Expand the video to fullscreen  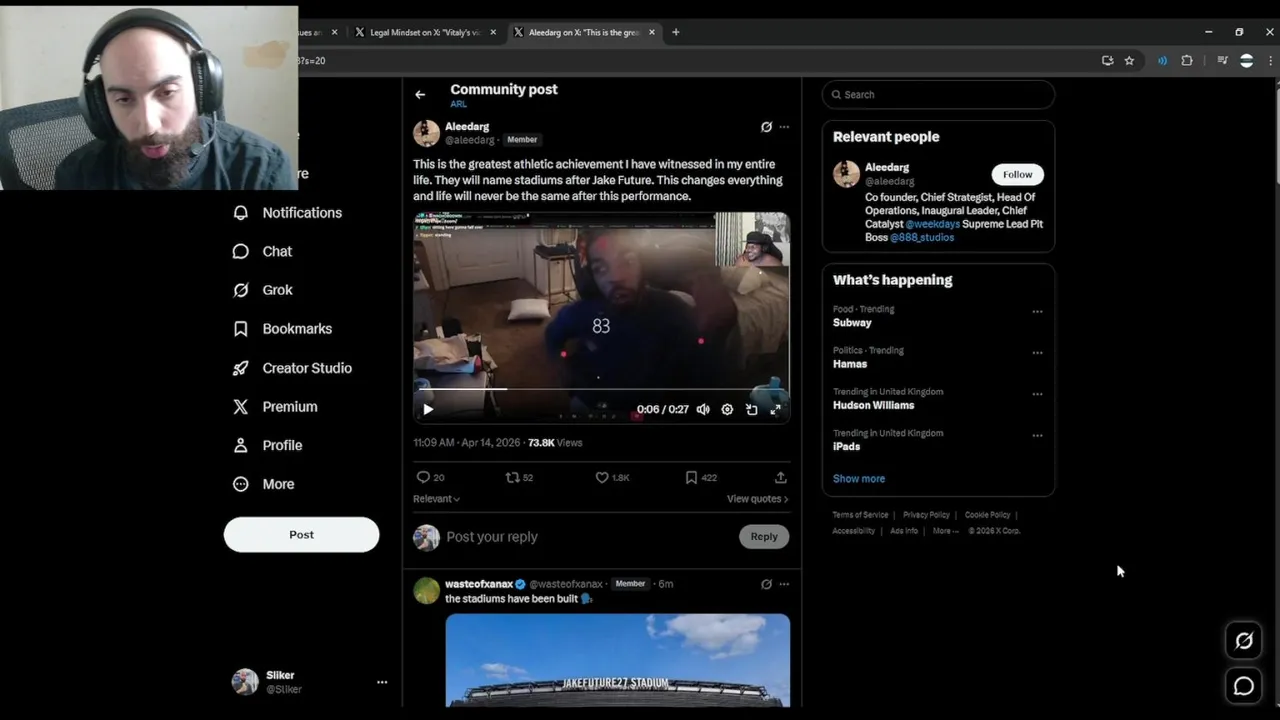point(775,409)
